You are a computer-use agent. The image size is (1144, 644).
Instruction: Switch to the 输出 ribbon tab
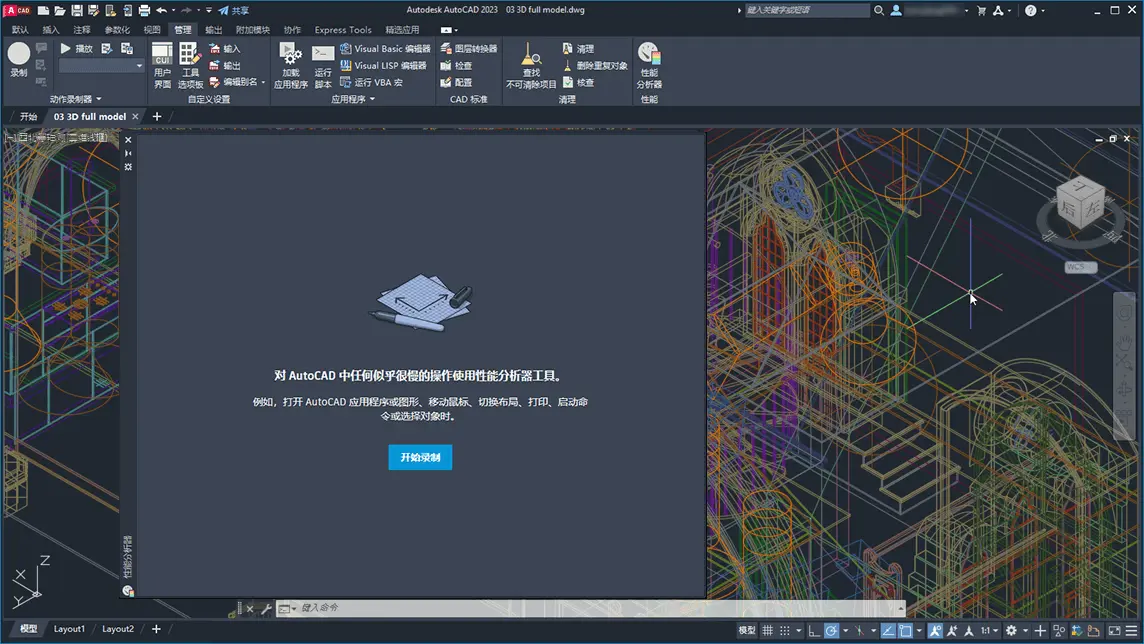pos(213,30)
